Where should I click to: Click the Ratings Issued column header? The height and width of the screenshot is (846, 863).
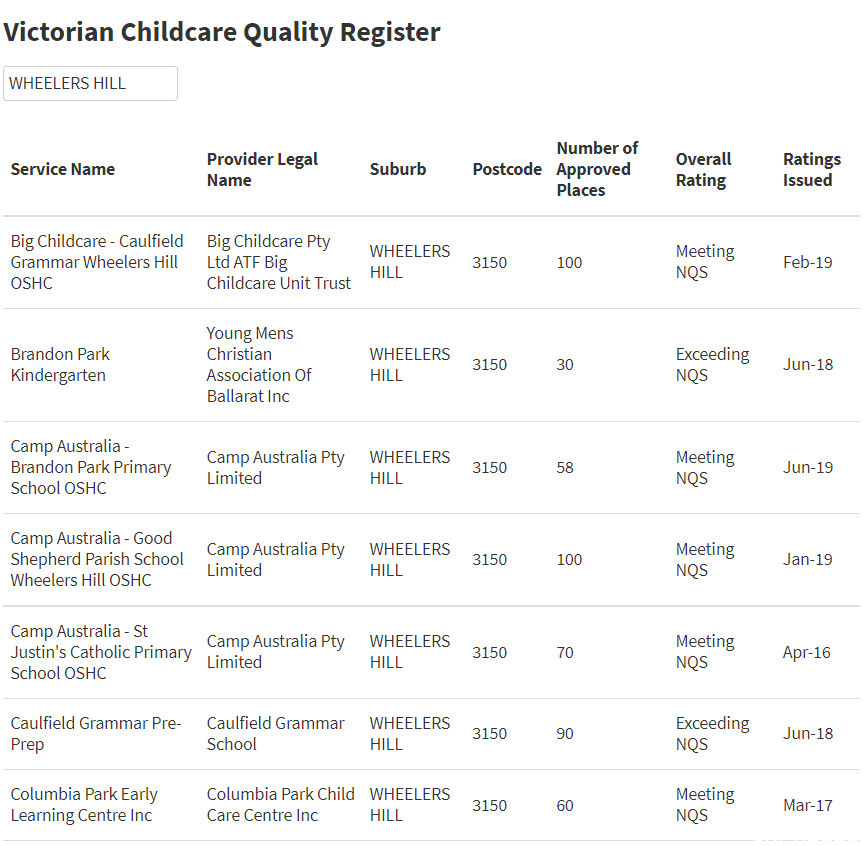click(x=812, y=170)
